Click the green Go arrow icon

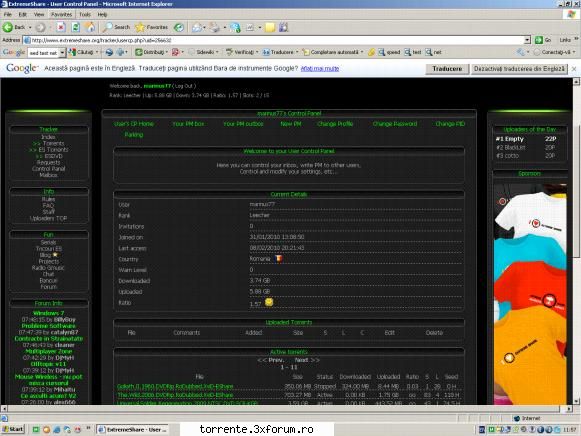point(539,40)
